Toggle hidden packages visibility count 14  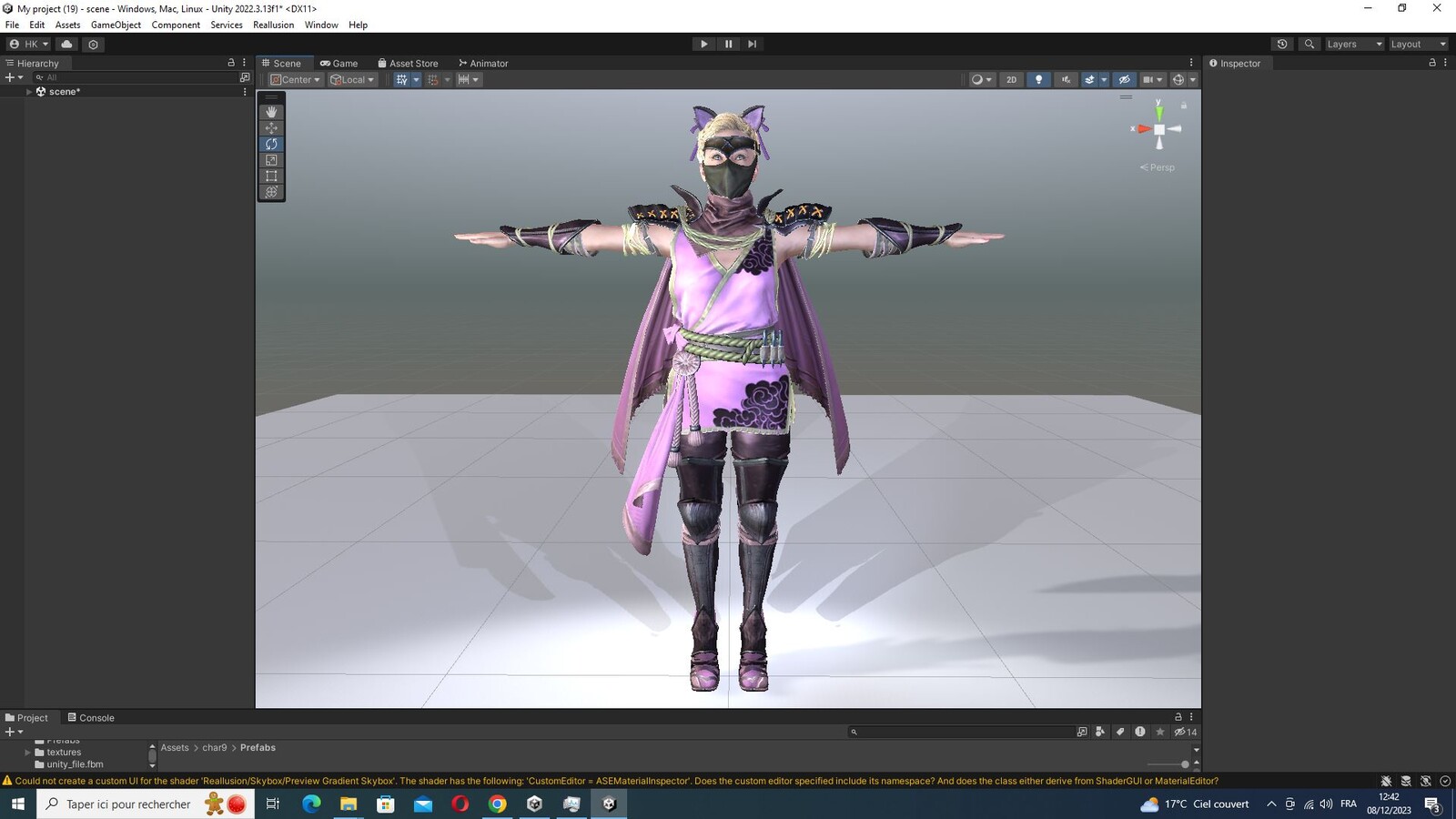click(1186, 732)
